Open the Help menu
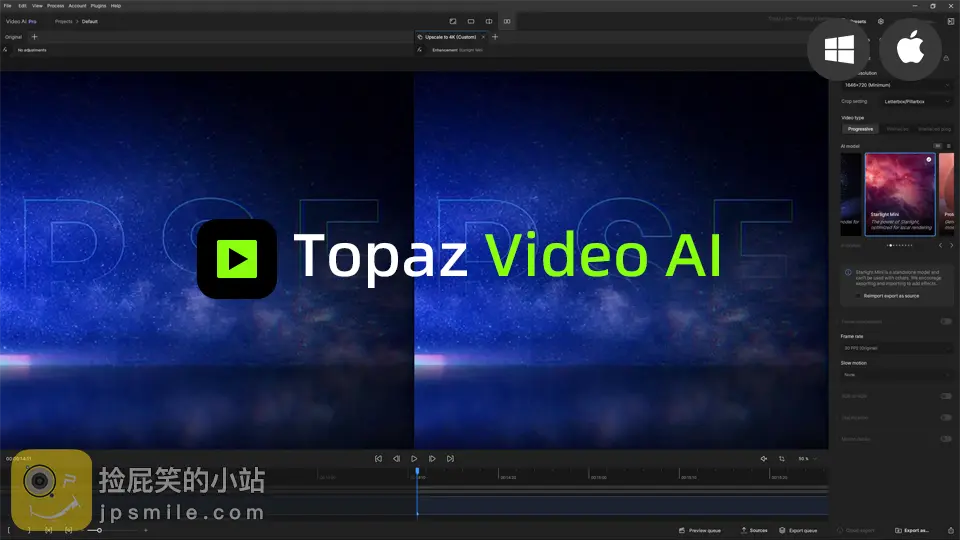 pos(116,6)
